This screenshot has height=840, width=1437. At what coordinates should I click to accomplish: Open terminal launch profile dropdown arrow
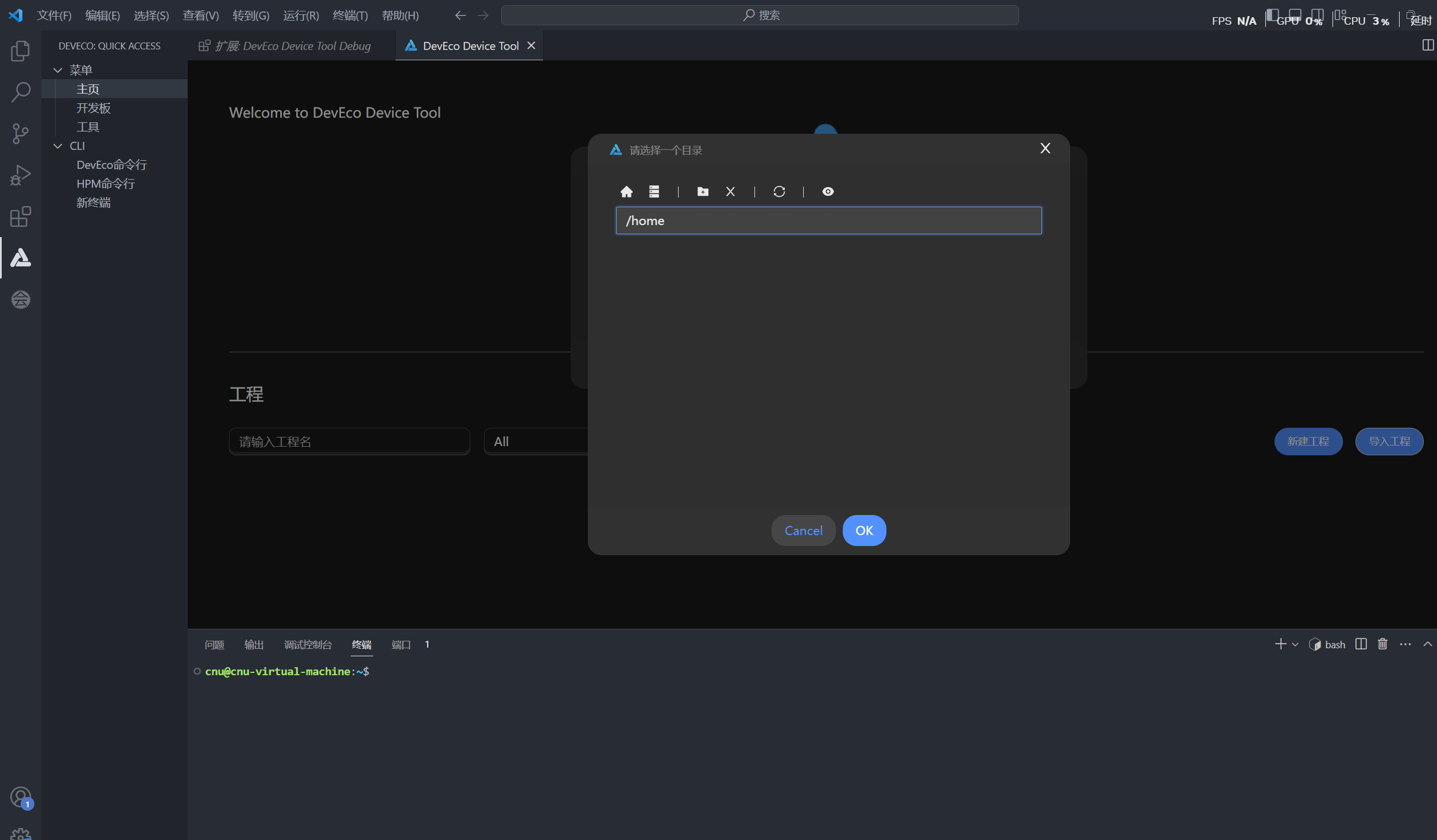[1295, 645]
